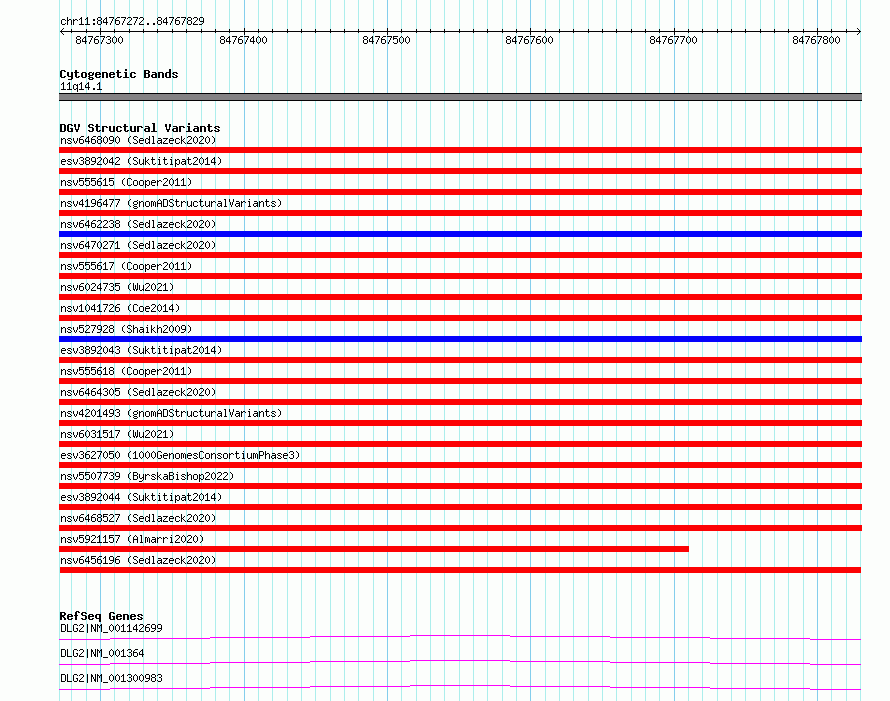890x701 pixels.
Task: Open nsv4196477 (gnomADStructuralVariants) entry
Action: point(171,203)
